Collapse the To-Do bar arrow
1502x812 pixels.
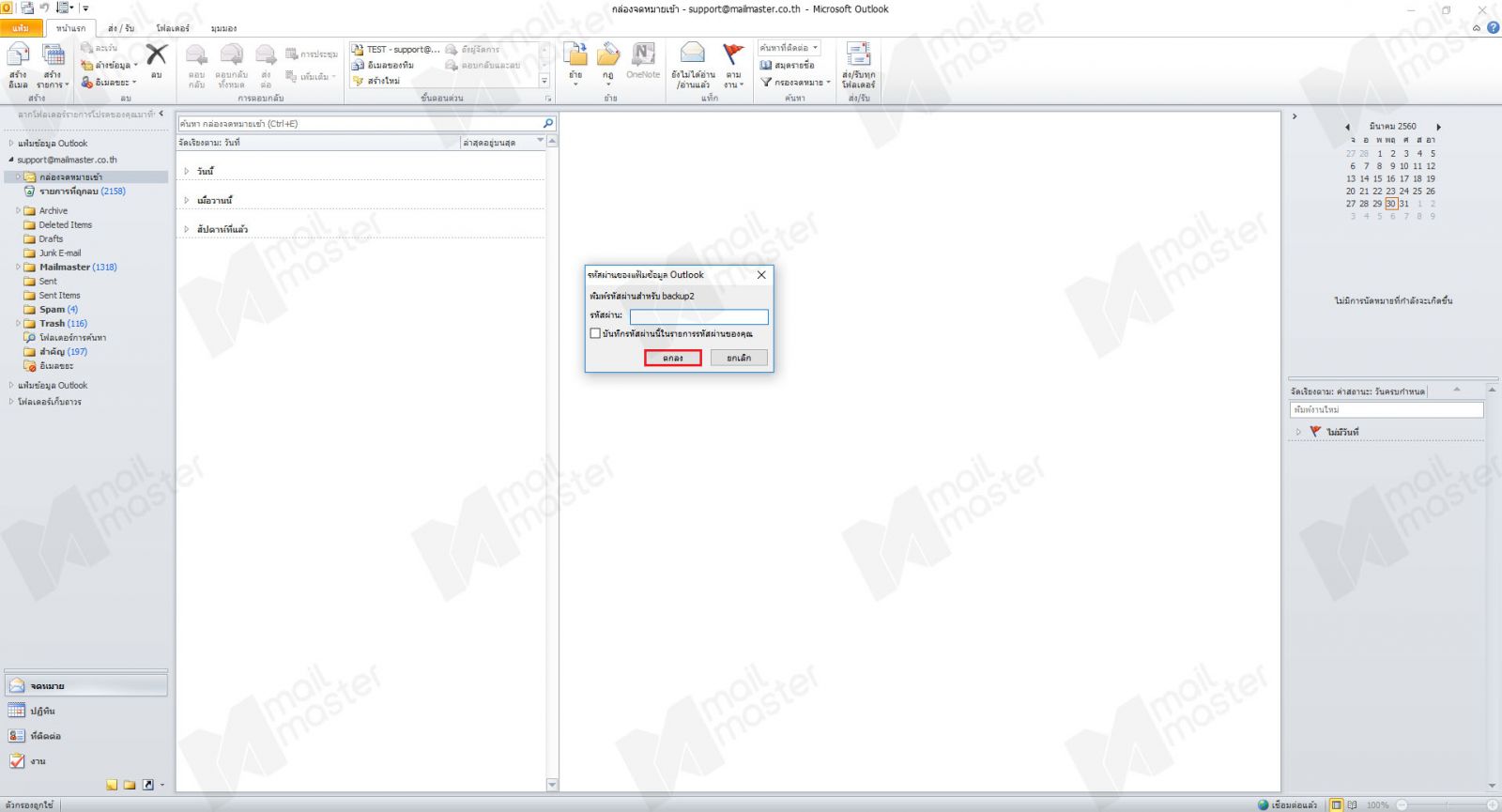(x=1295, y=116)
